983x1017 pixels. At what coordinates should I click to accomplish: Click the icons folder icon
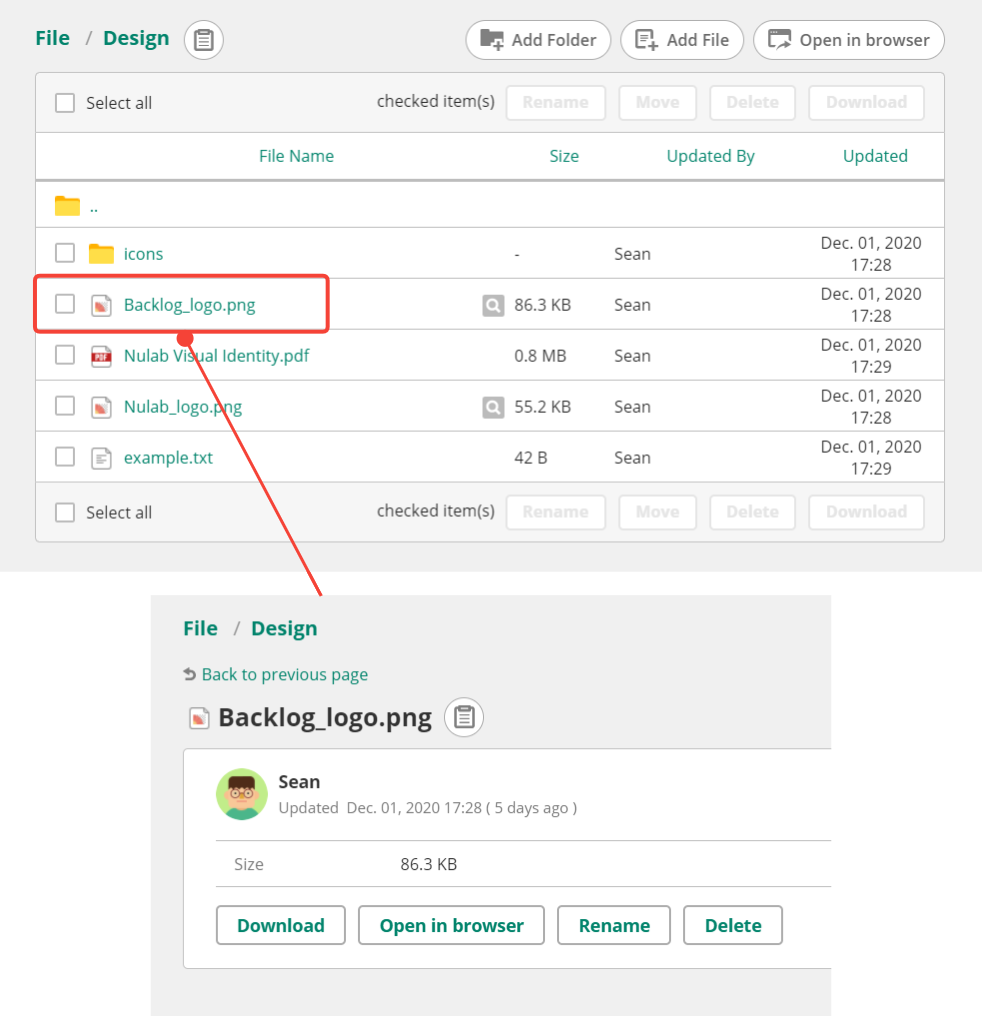pyautogui.click(x=101, y=254)
